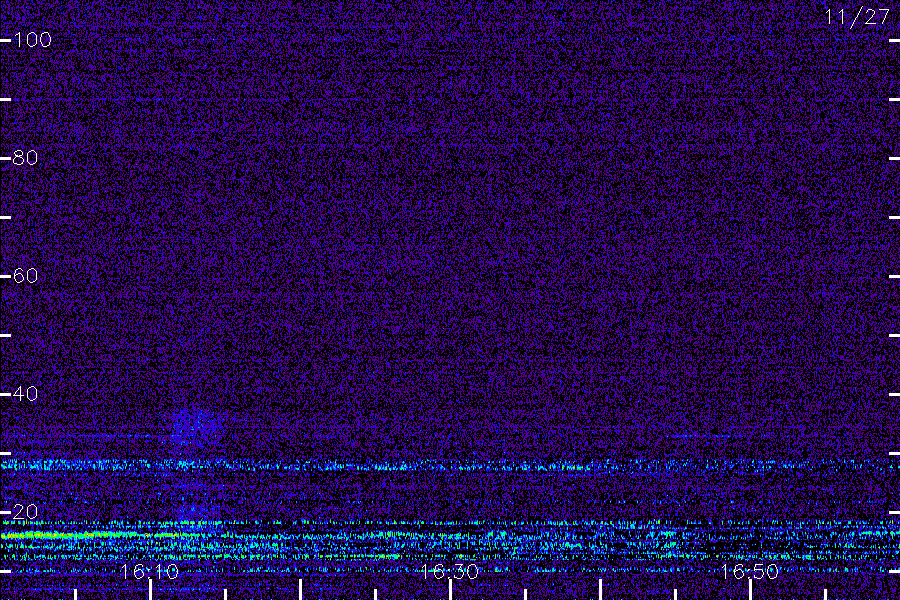900x600 pixels.
Task: Click the 16:30 time axis label
Action: [449, 572]
